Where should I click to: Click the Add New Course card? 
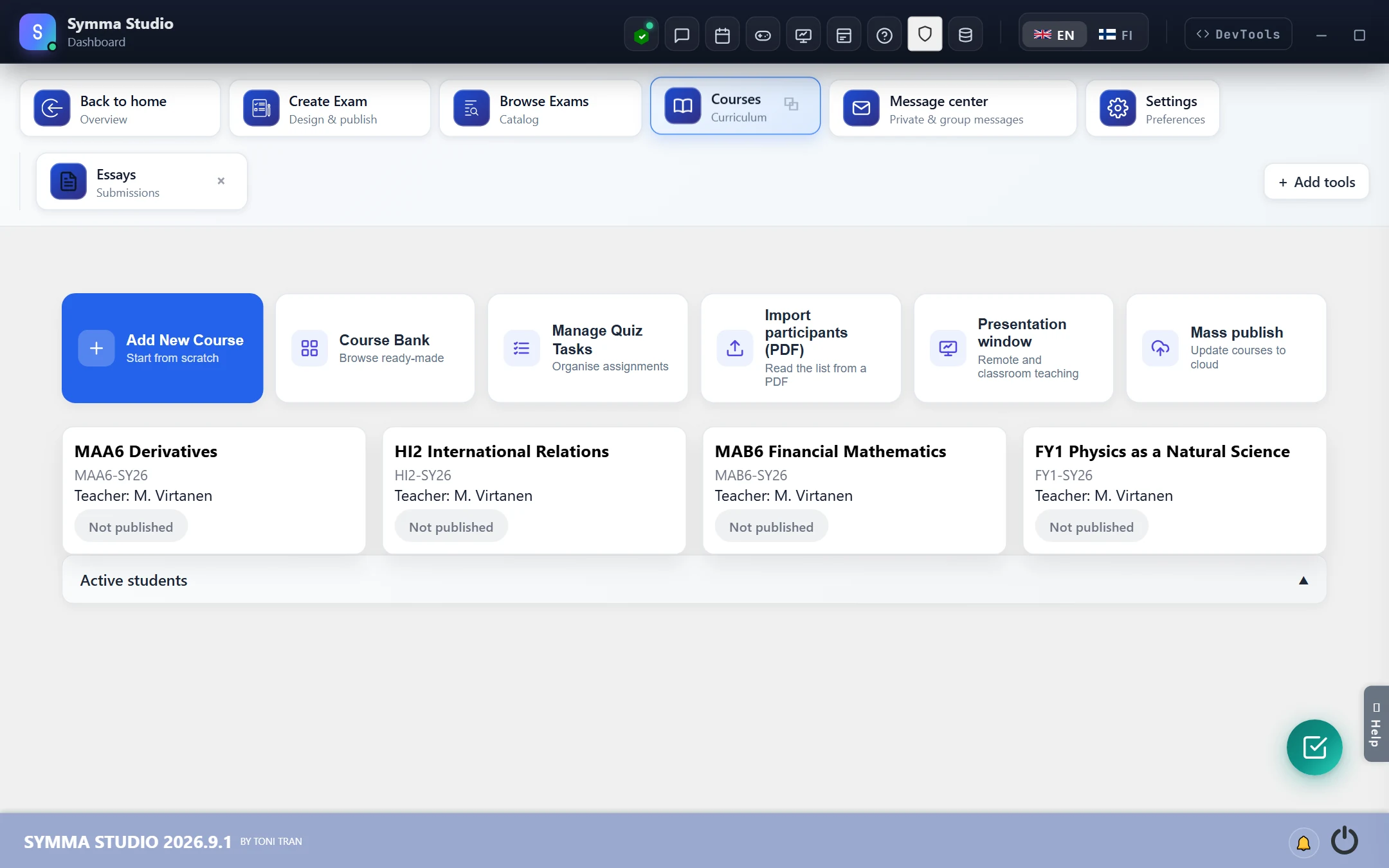point(163,348)
